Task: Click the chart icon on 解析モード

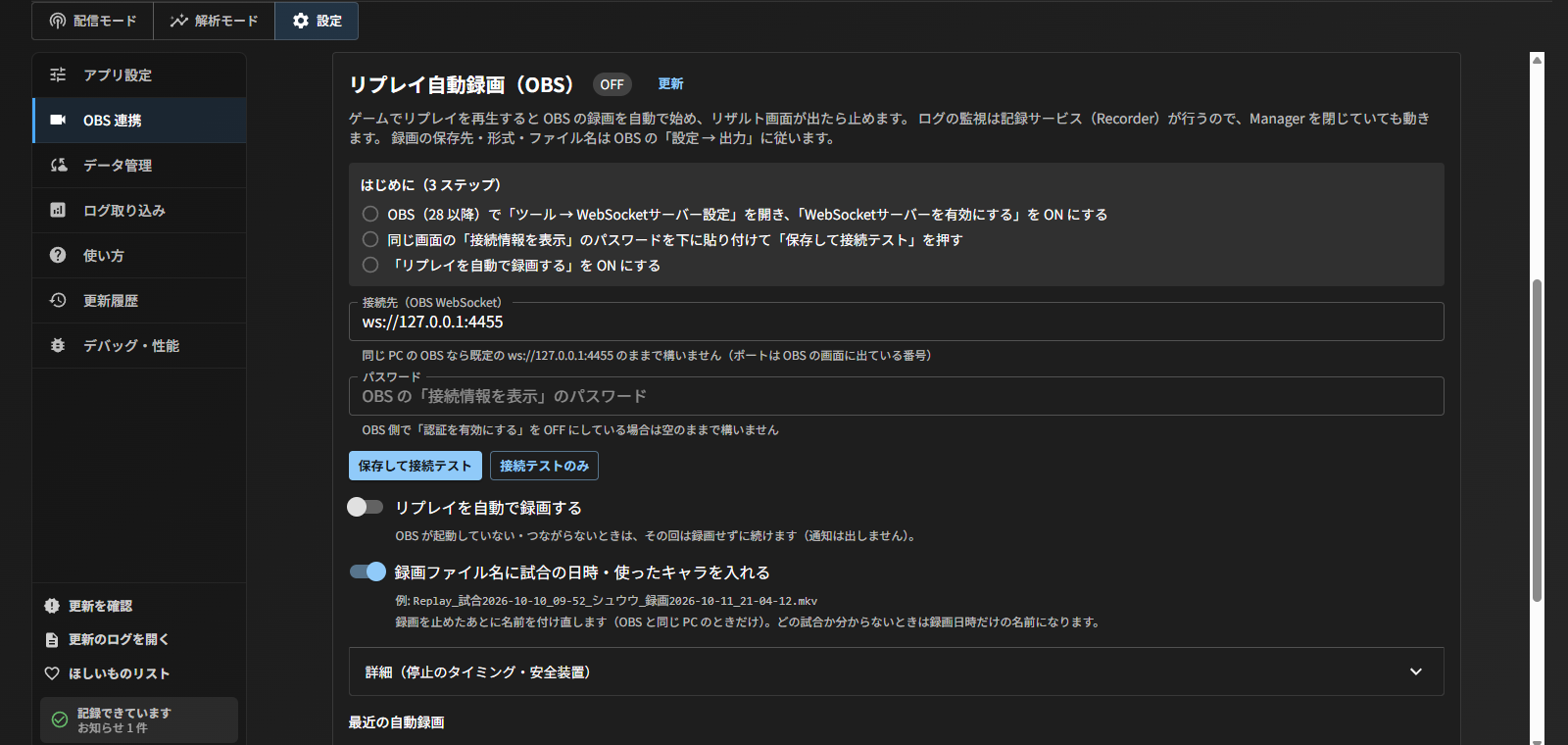Action: (x=178, y=21)
